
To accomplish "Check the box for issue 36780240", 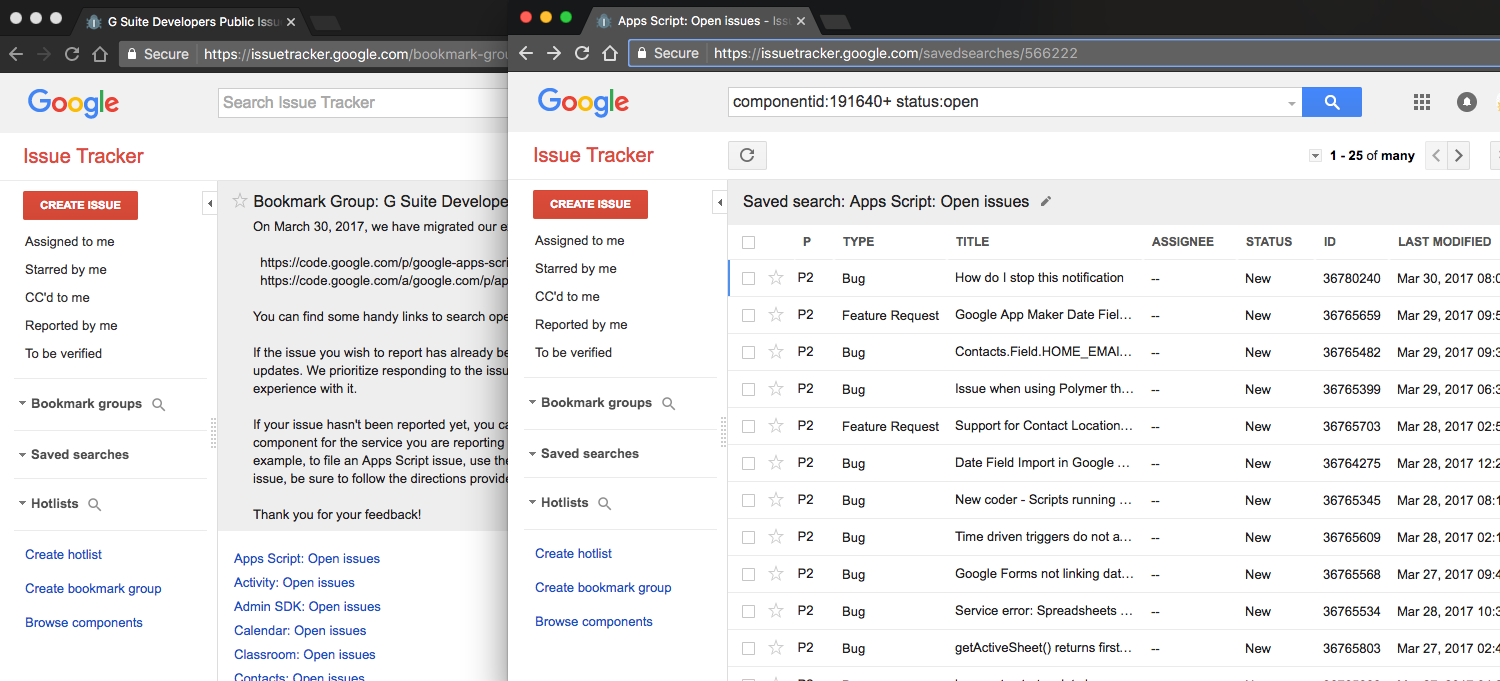I will tap(748, 278).
